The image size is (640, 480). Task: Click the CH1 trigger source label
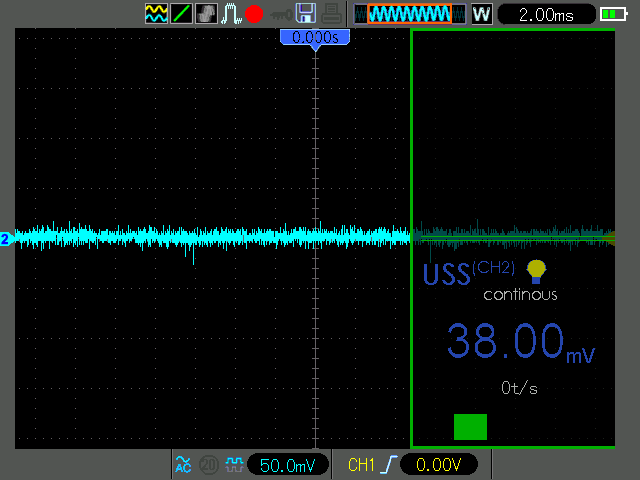click(361, 464)
